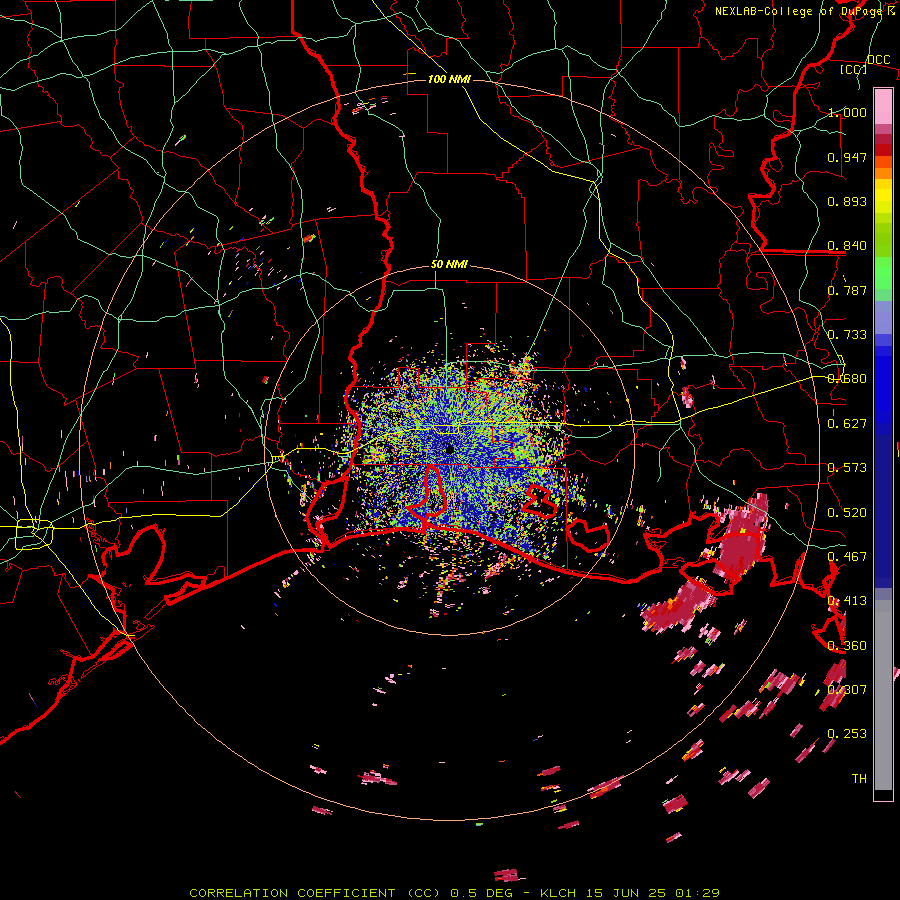This screenshot has height=900, width=900.
Task: Pick the light pink swatch atop the color bar
Action: [883, 106]
